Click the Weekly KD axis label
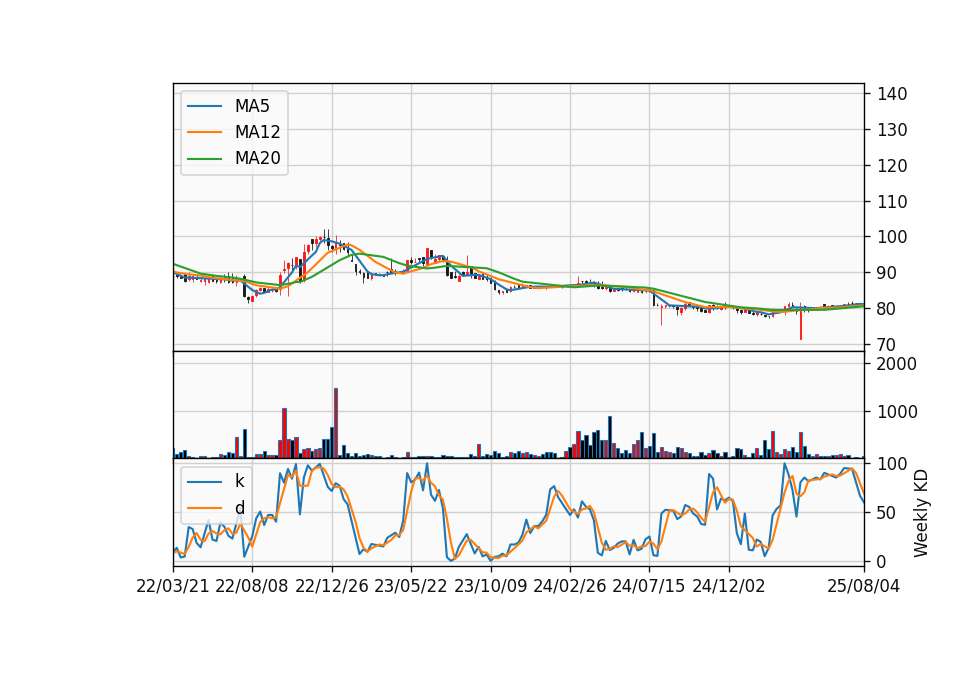 [921, 514]
